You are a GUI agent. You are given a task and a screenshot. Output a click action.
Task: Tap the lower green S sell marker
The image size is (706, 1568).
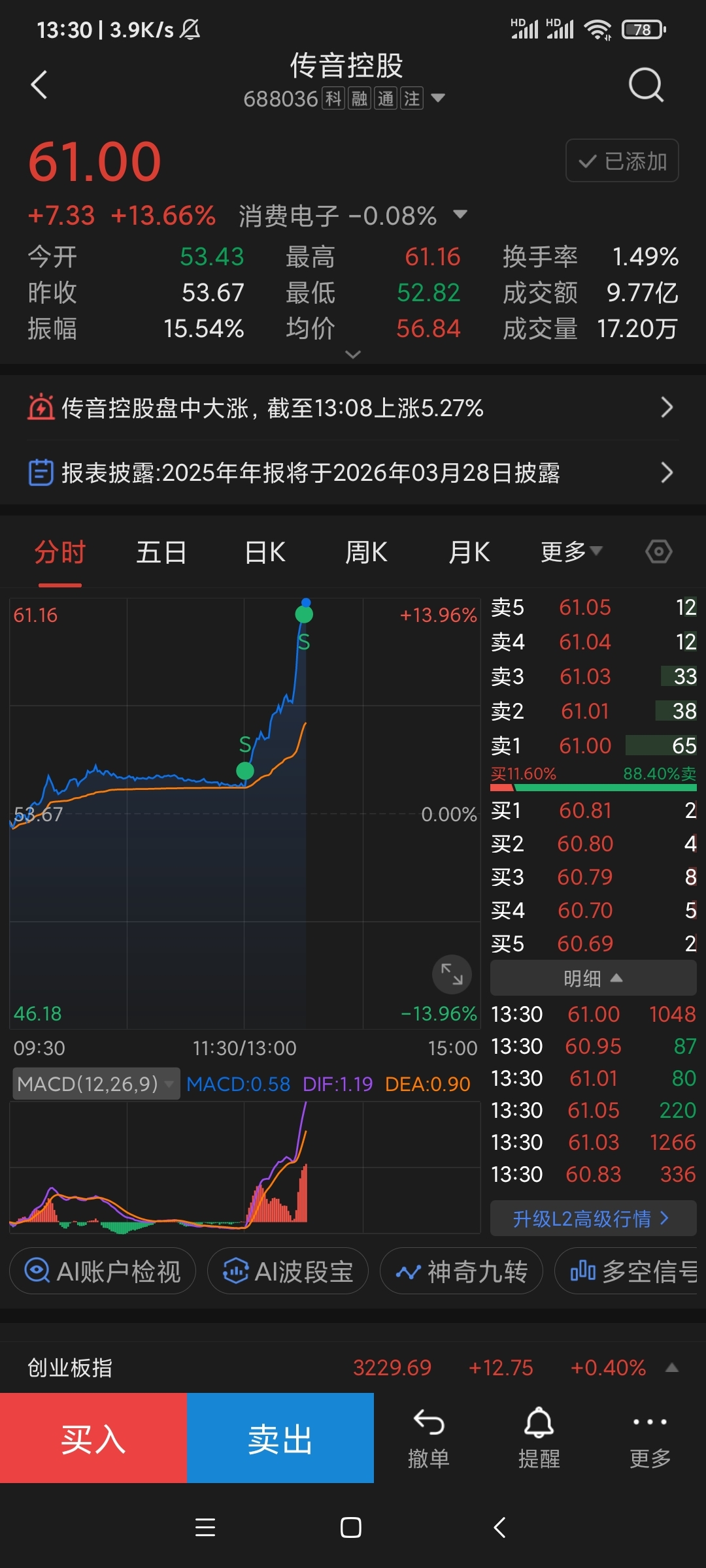click(x=245, y=771)
